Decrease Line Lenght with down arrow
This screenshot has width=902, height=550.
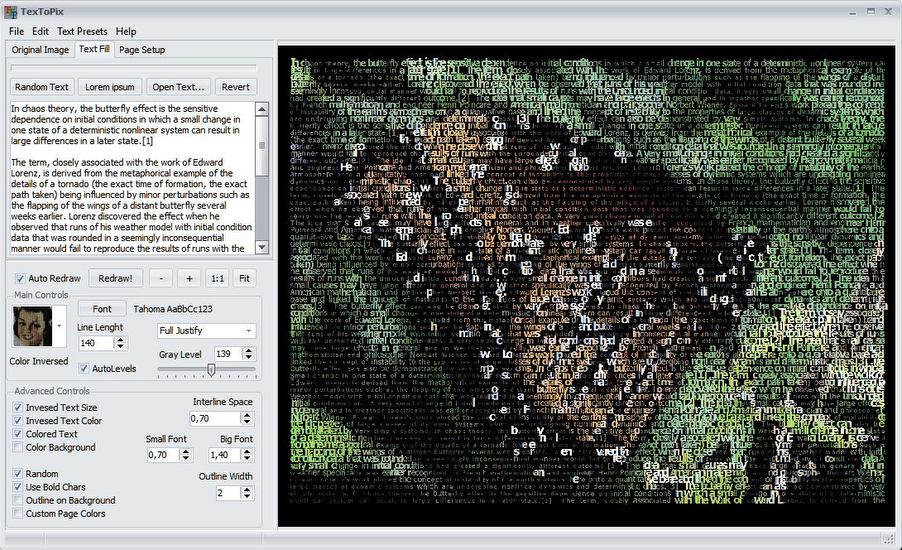point(120,346)
